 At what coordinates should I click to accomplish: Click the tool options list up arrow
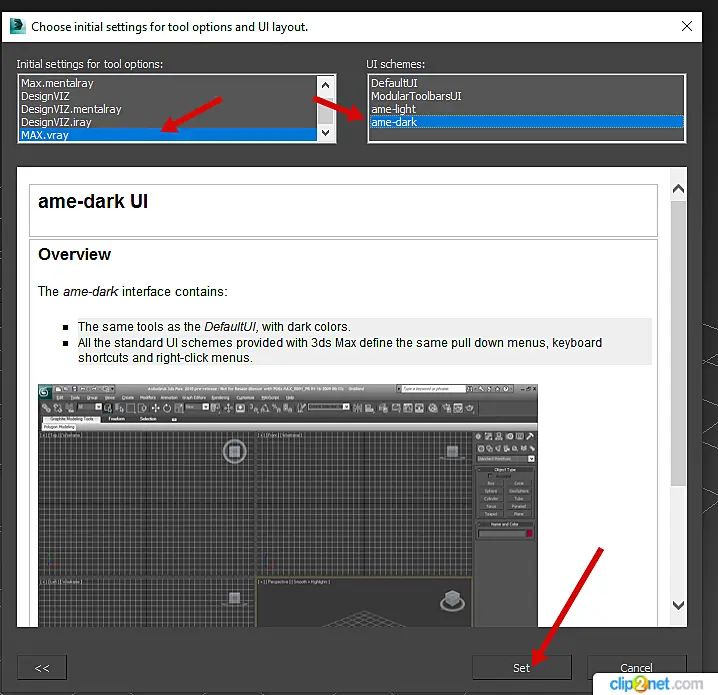[326, 85]
